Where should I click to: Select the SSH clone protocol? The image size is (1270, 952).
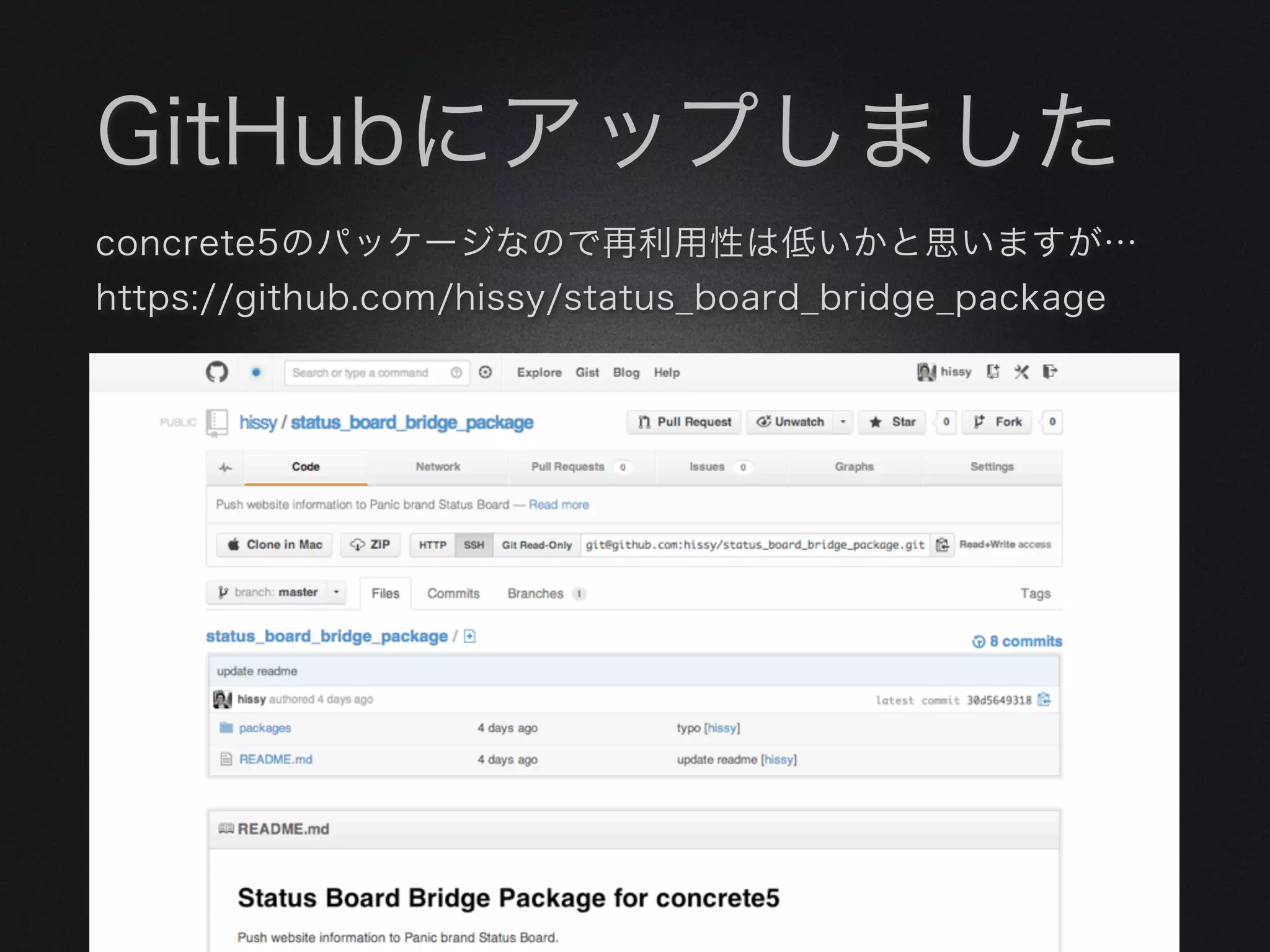pyautogui.click(x=474, y=545)
